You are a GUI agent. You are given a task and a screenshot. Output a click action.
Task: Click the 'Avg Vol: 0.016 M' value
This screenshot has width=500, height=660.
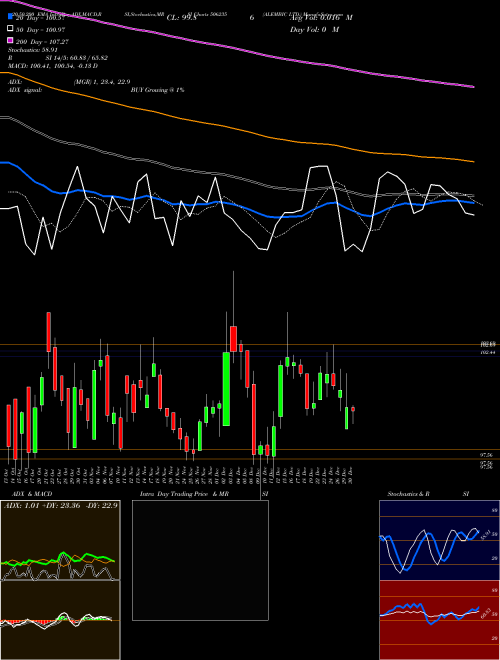321,18
